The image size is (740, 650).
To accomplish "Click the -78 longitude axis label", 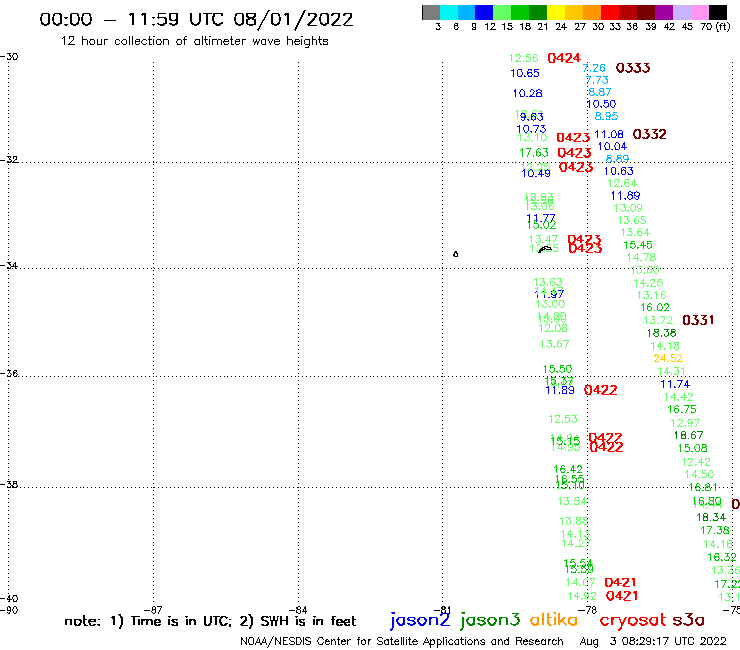I will [x=588, y=610].
